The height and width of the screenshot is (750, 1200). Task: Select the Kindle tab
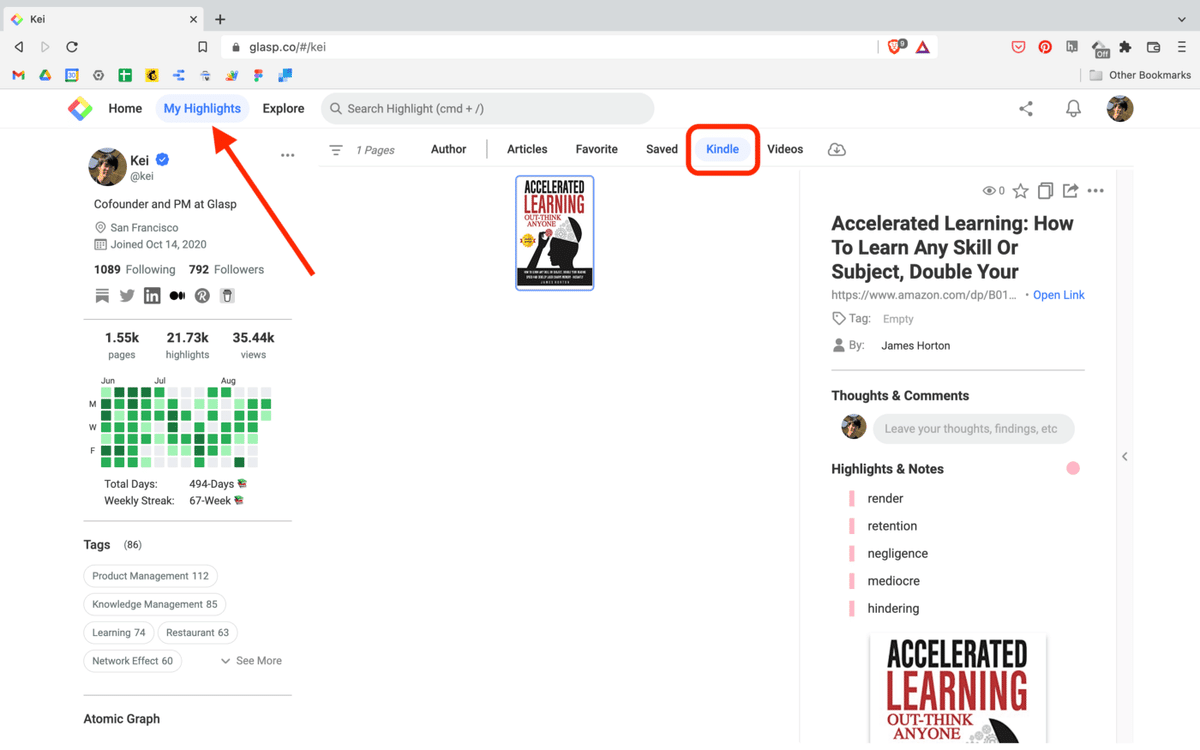click(x=722, y=149)
